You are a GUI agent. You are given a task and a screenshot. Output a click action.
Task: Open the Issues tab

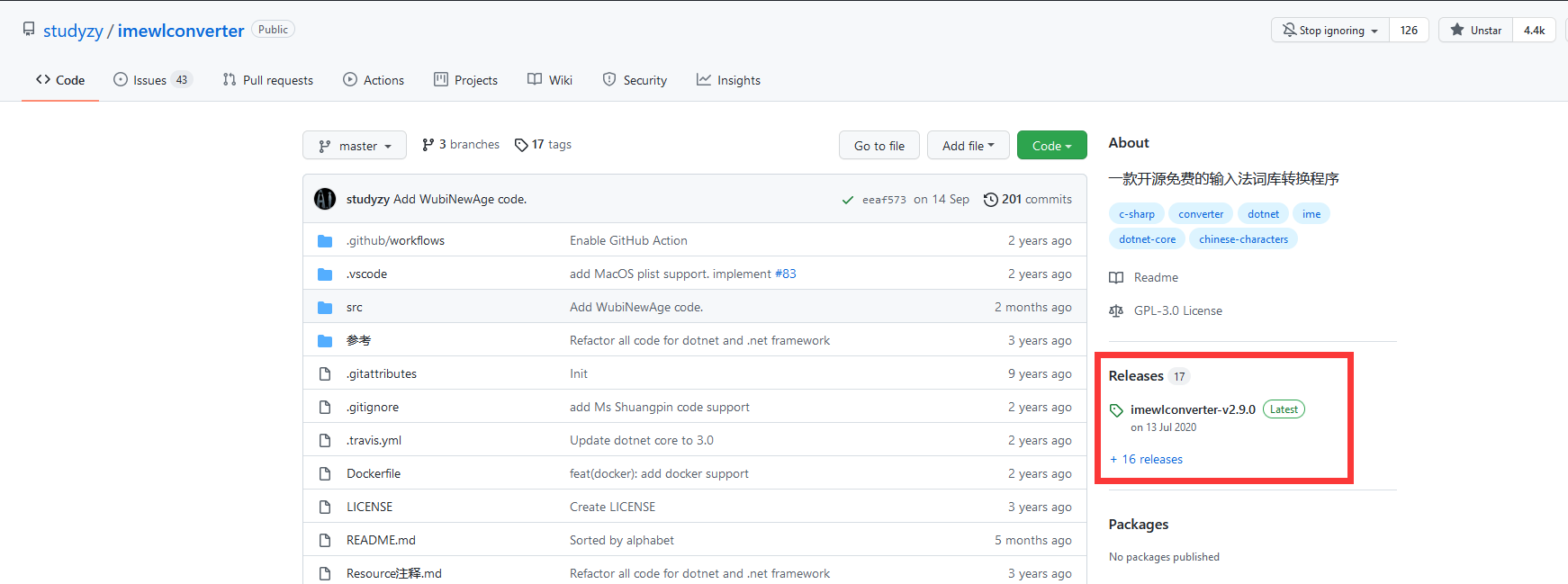coord(153,80)
